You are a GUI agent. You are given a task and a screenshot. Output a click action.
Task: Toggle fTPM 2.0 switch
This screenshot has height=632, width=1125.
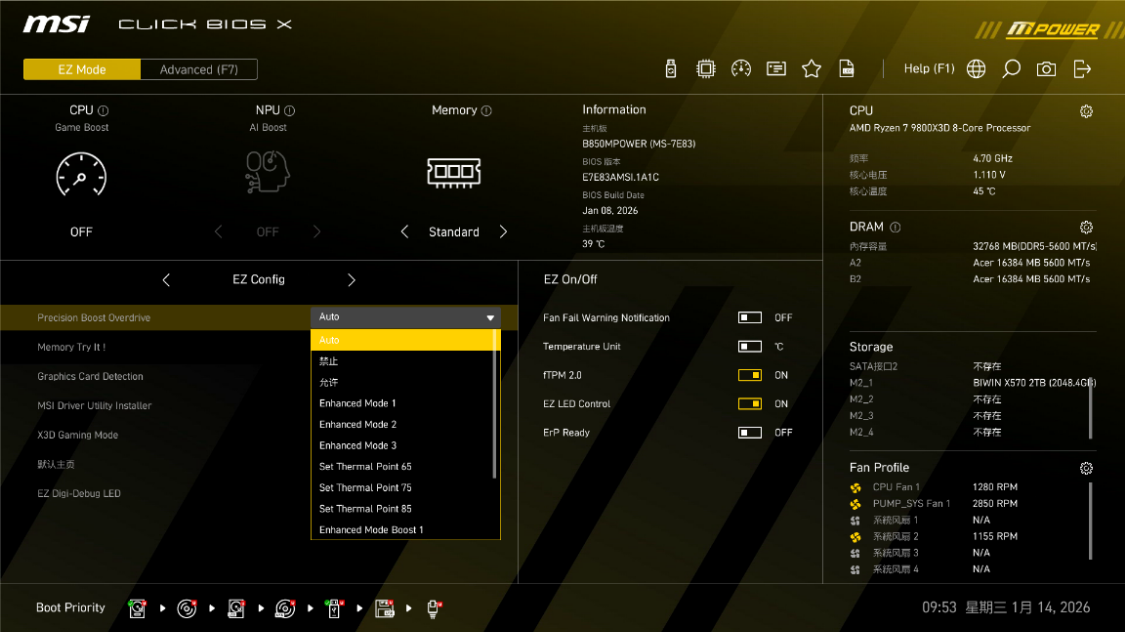[750, 375]
